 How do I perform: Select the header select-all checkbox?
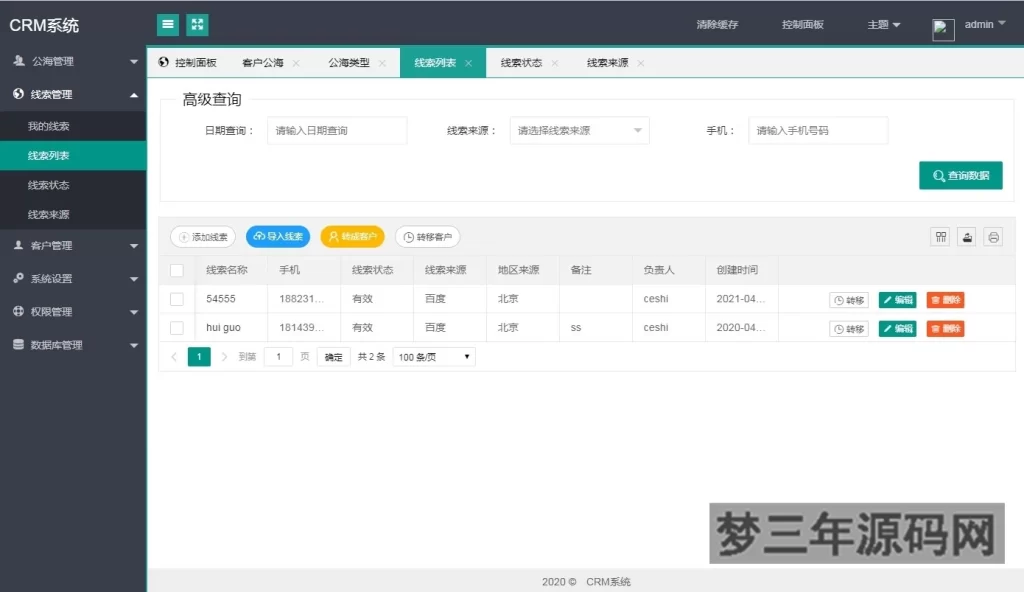pos(176,270)
